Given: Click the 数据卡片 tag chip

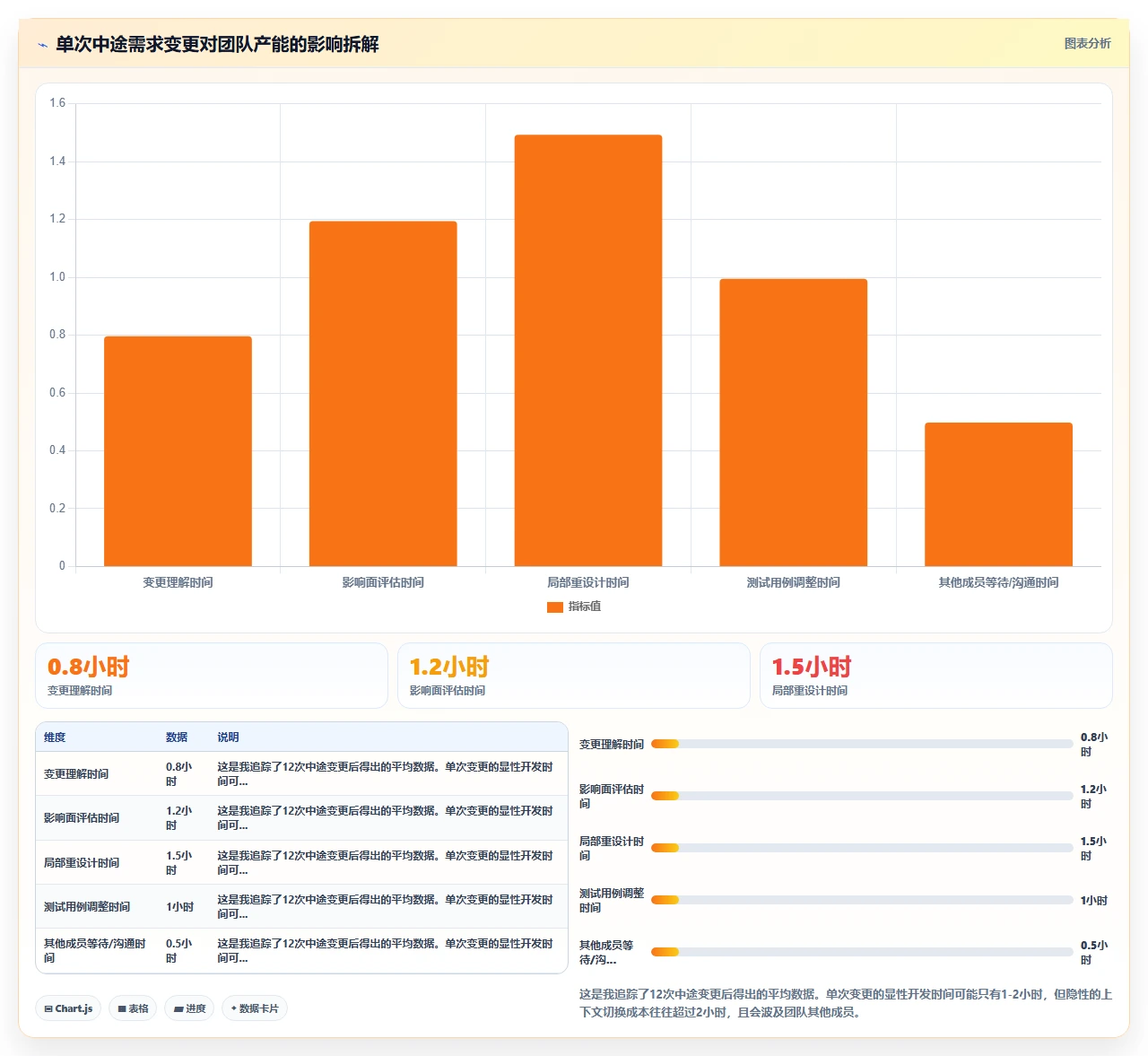Looking at the screenshot, I should [x=255, y=1008].
